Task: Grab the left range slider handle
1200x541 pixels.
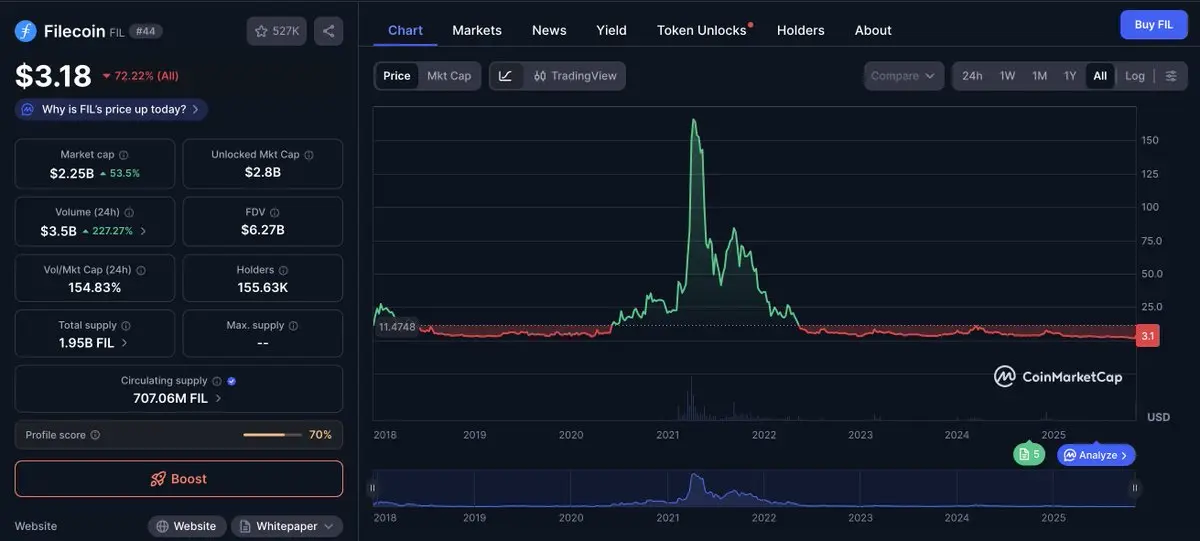Action: click(x=373, y=488)
